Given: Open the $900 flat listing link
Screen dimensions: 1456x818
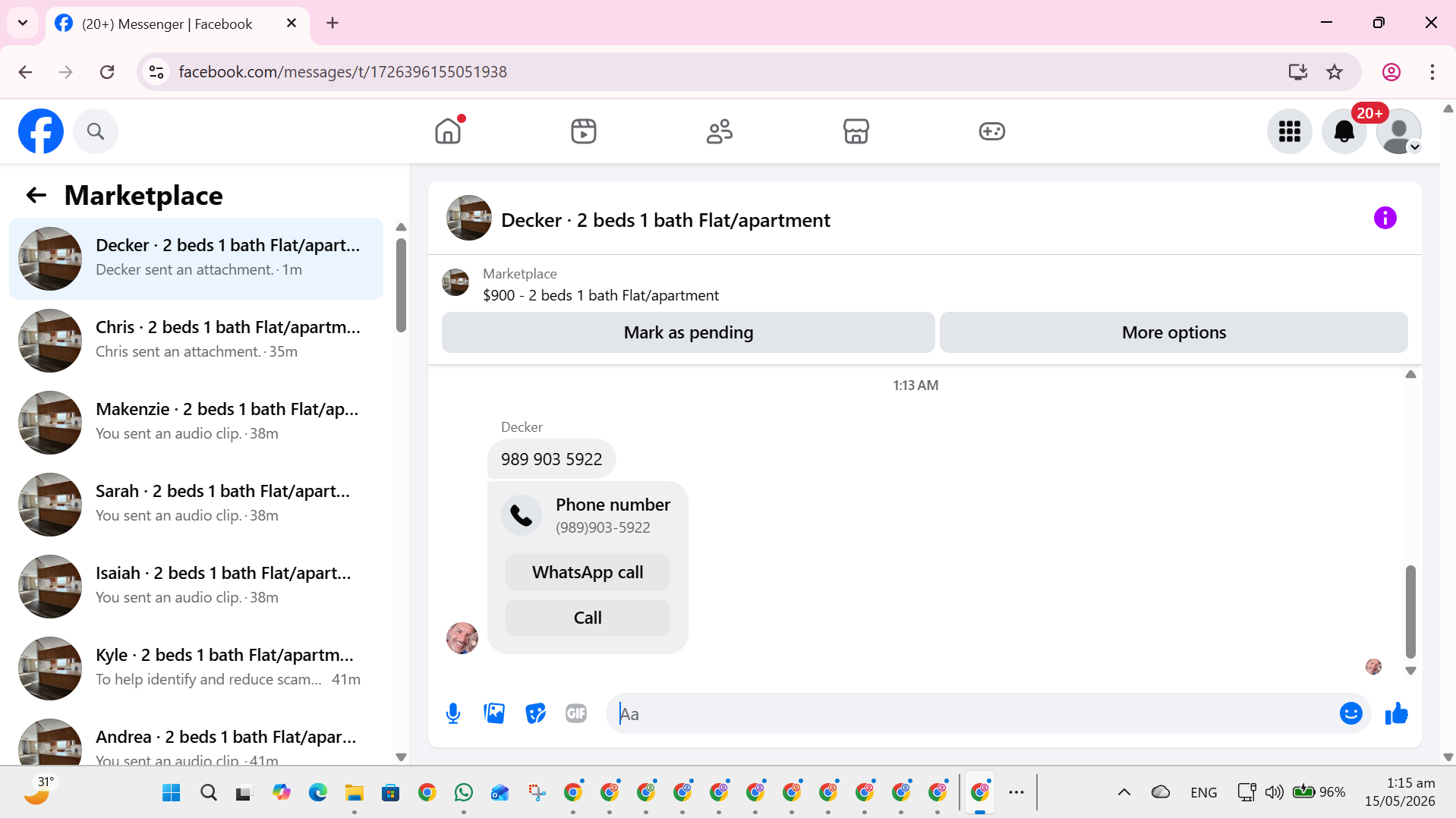Looking at the screenshot, I should [x=600, y=295].
